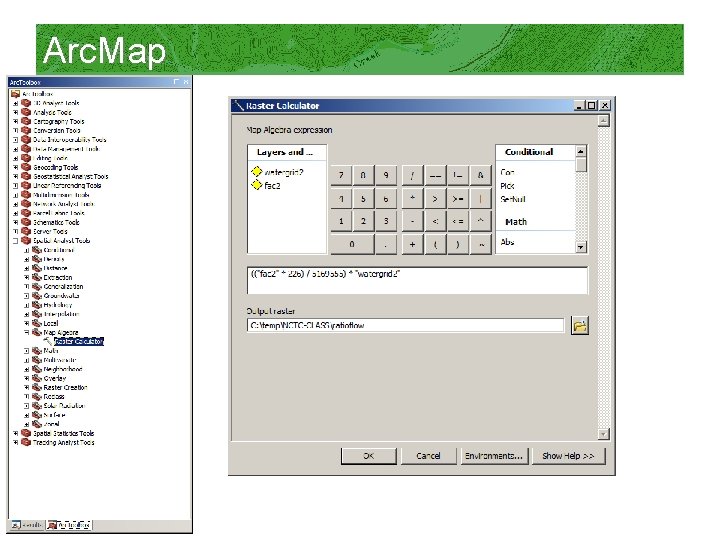
Task: Click the dialog's bottom scroll arrow
Action: click(x=603, y=433)
